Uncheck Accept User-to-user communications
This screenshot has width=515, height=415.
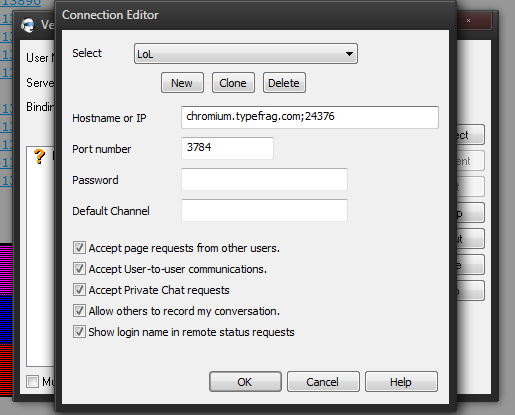tap(79, 269)
